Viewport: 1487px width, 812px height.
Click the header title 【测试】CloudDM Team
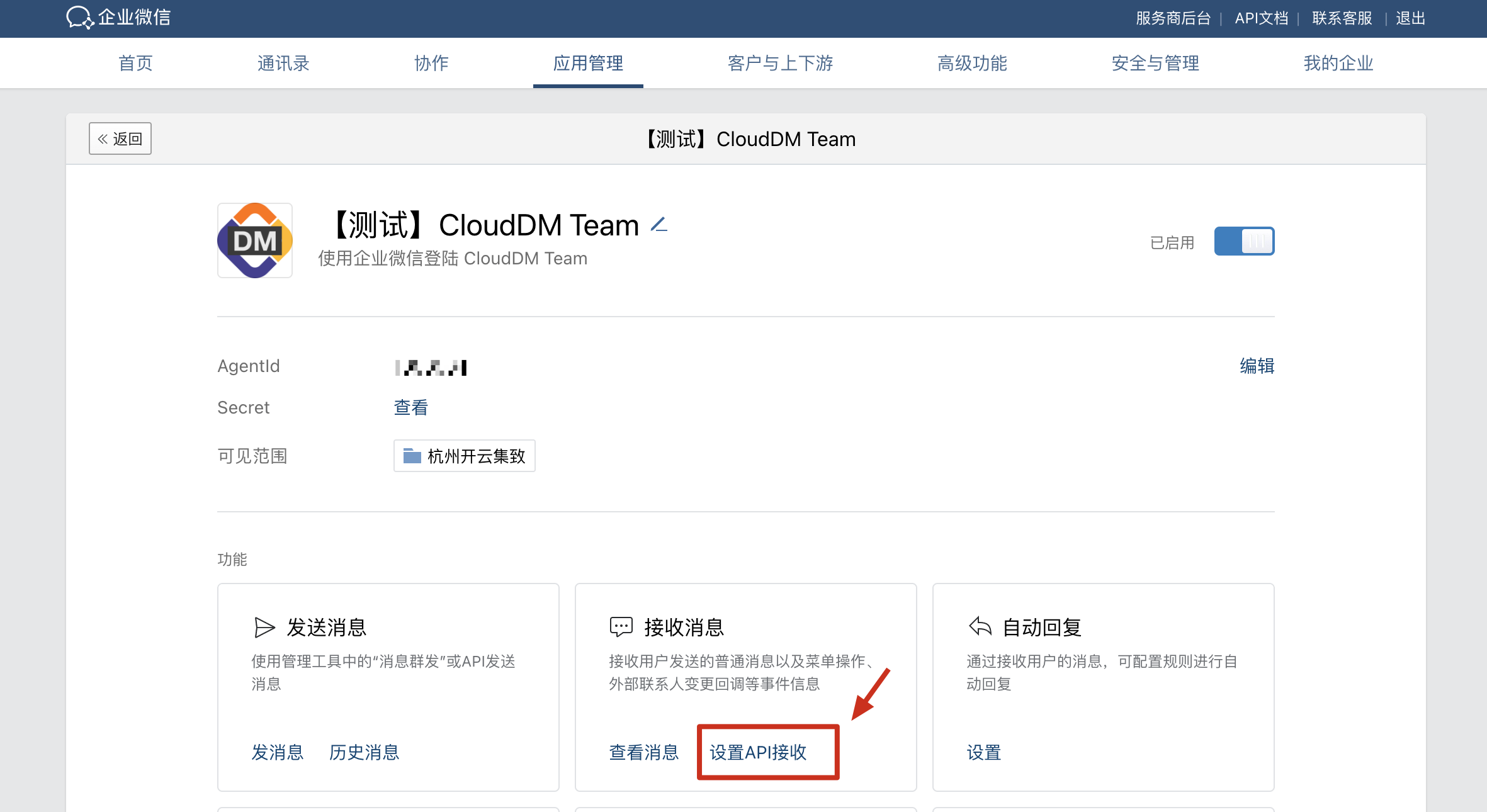749,138
